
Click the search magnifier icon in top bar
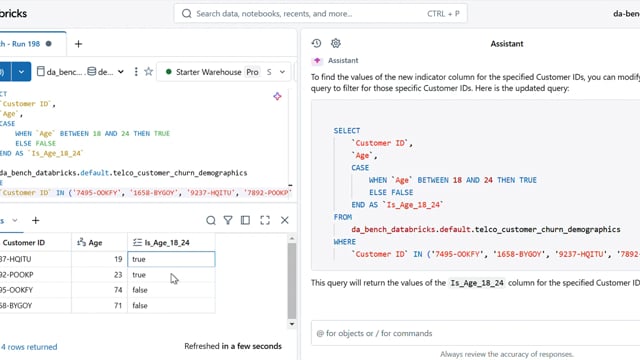tap(187, 13)
